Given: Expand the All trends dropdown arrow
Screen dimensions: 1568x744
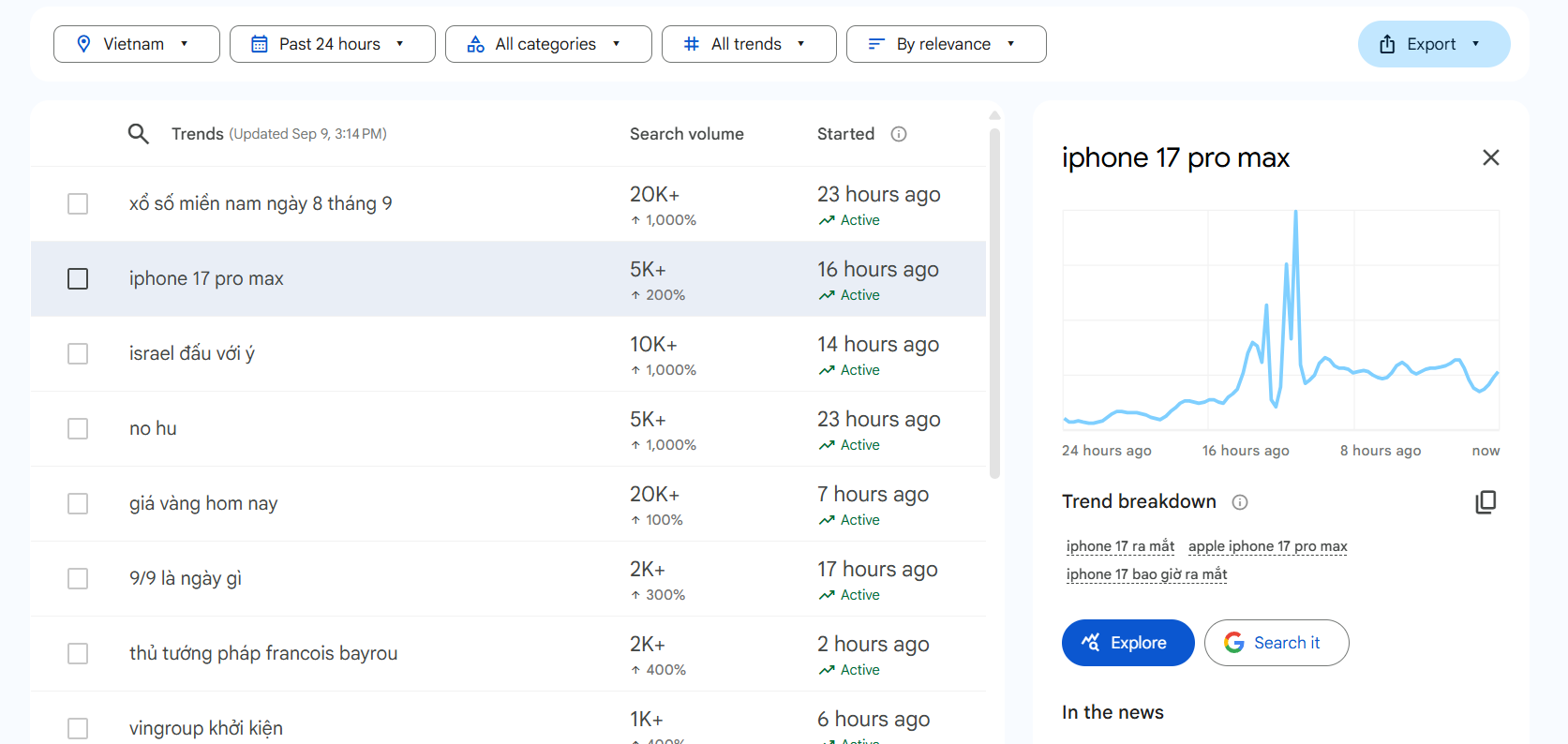Looking at the screenshot, I should click(800, 44).
